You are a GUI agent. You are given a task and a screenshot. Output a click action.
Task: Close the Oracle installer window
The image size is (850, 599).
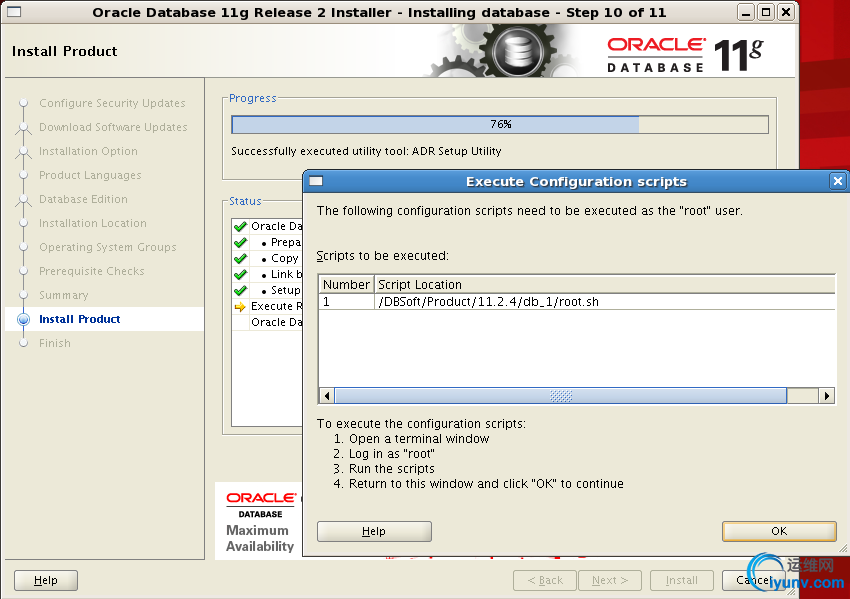785,12
